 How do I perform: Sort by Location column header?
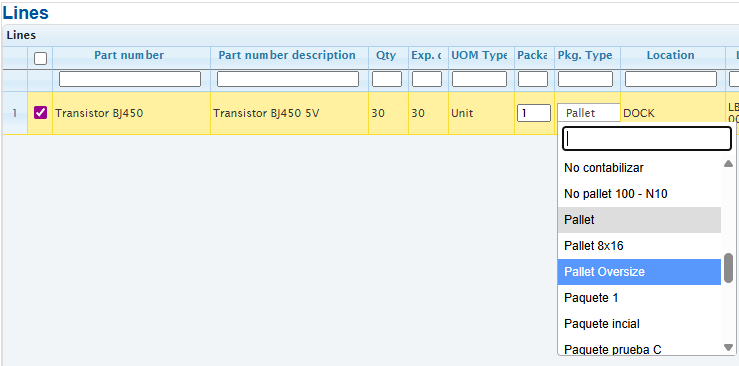[x=671, y=56]
